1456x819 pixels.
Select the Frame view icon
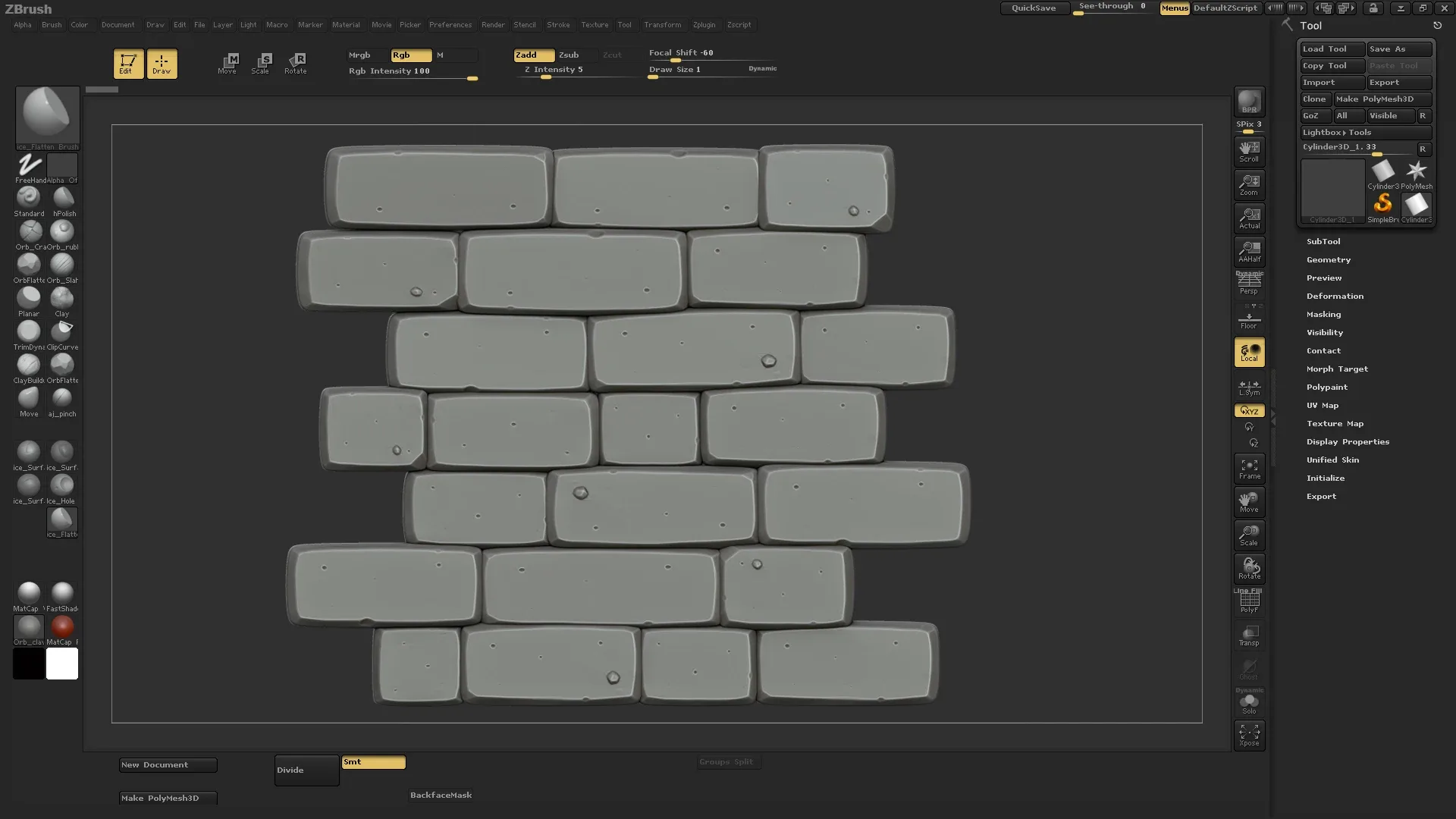point(1249,468)
